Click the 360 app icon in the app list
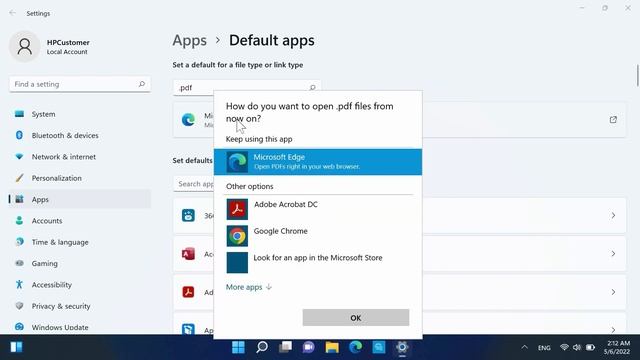The width and height of the screenshot is (640, 360). point(188,216)
